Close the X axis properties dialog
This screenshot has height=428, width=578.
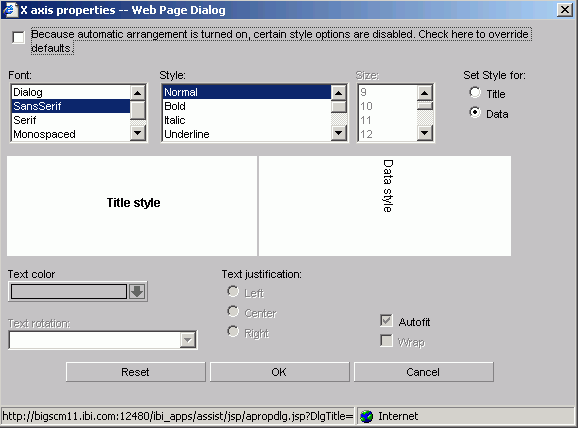coord(565,10)
